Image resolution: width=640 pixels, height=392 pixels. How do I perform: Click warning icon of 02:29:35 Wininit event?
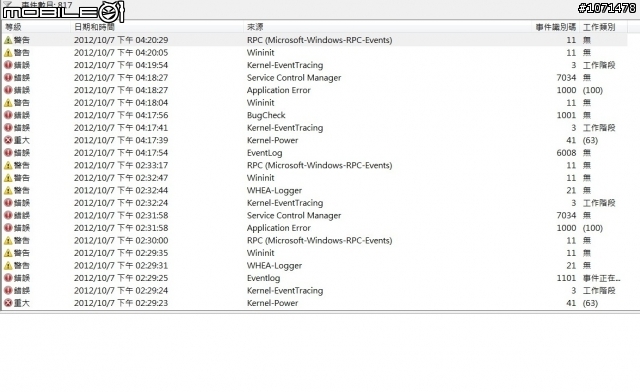pos(8,253)
